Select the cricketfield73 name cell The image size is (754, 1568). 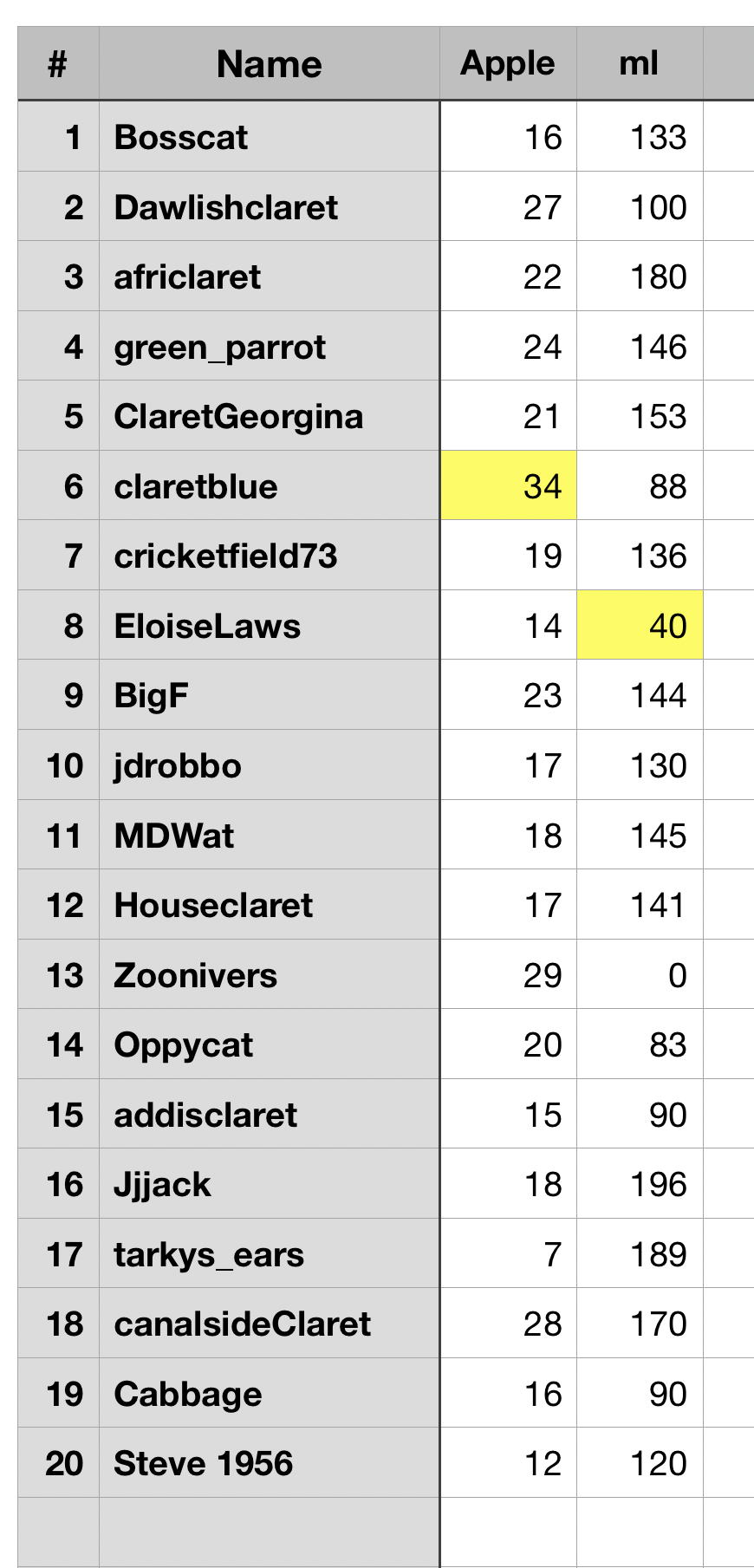(269, 556)
